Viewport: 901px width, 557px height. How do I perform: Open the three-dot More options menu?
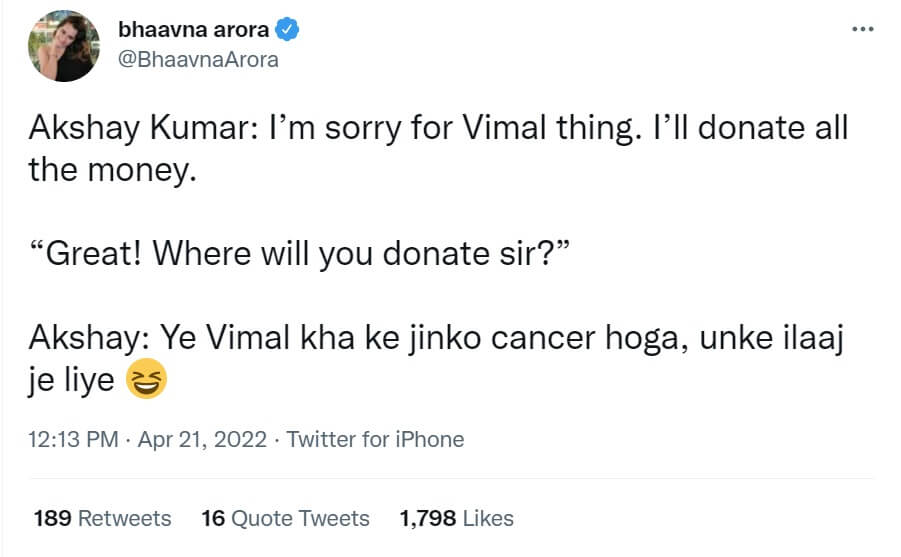(x=862, y=29)
